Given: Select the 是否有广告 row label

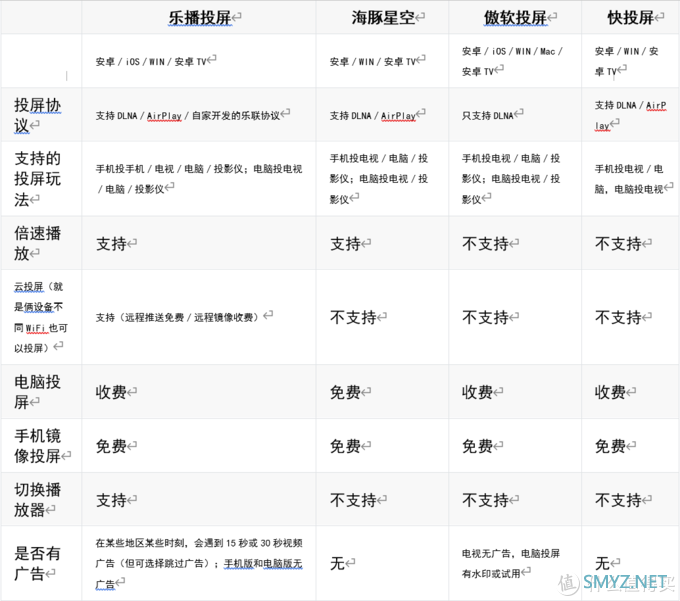Looking at the screenshot, I should pyautogui.click(x=37, y=563).
